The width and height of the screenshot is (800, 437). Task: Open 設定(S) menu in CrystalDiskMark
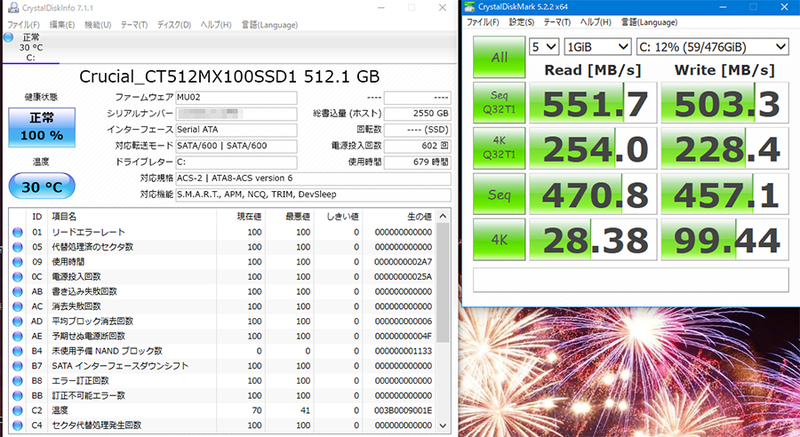521,22
